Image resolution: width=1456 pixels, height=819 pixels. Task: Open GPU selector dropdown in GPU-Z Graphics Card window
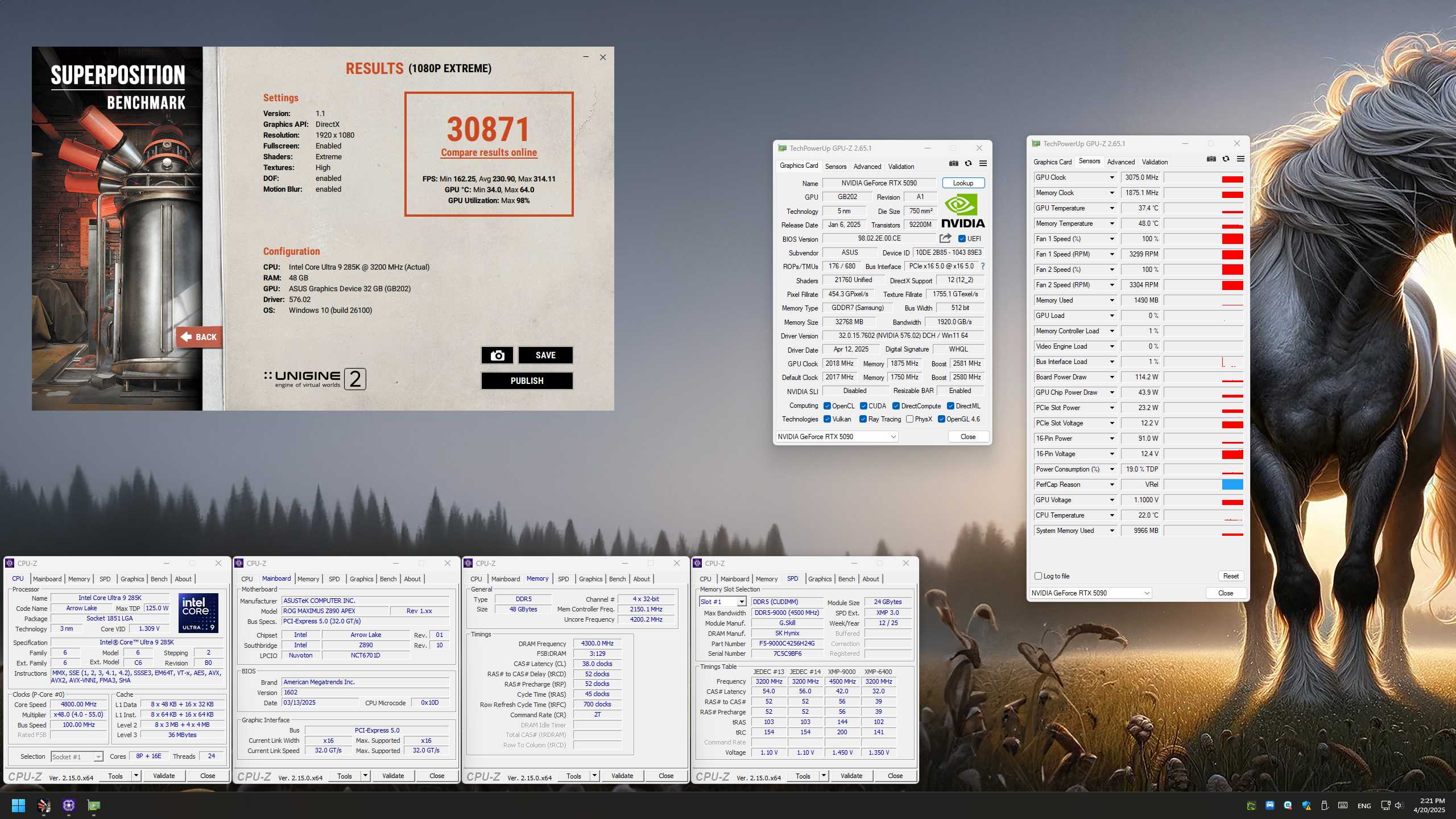(x=837, y=437)
